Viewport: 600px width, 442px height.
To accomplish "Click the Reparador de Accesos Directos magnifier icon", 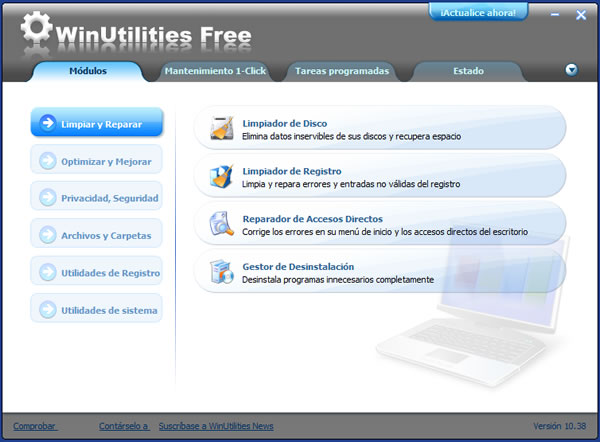I will 221,223.
